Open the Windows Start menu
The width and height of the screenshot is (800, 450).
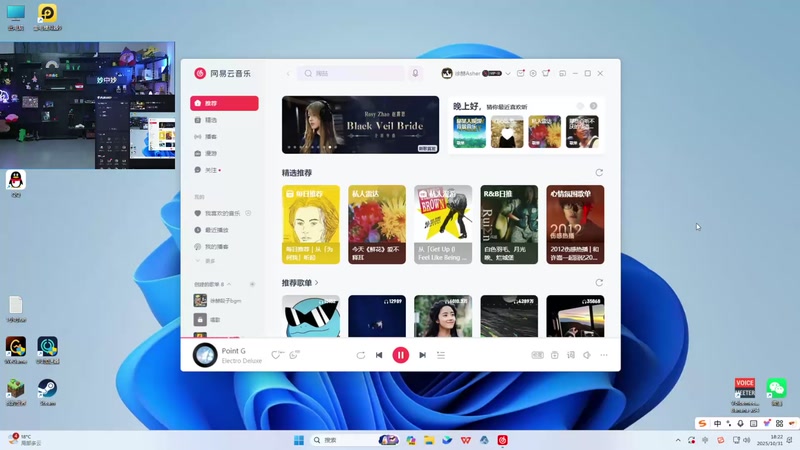point(299,440)
